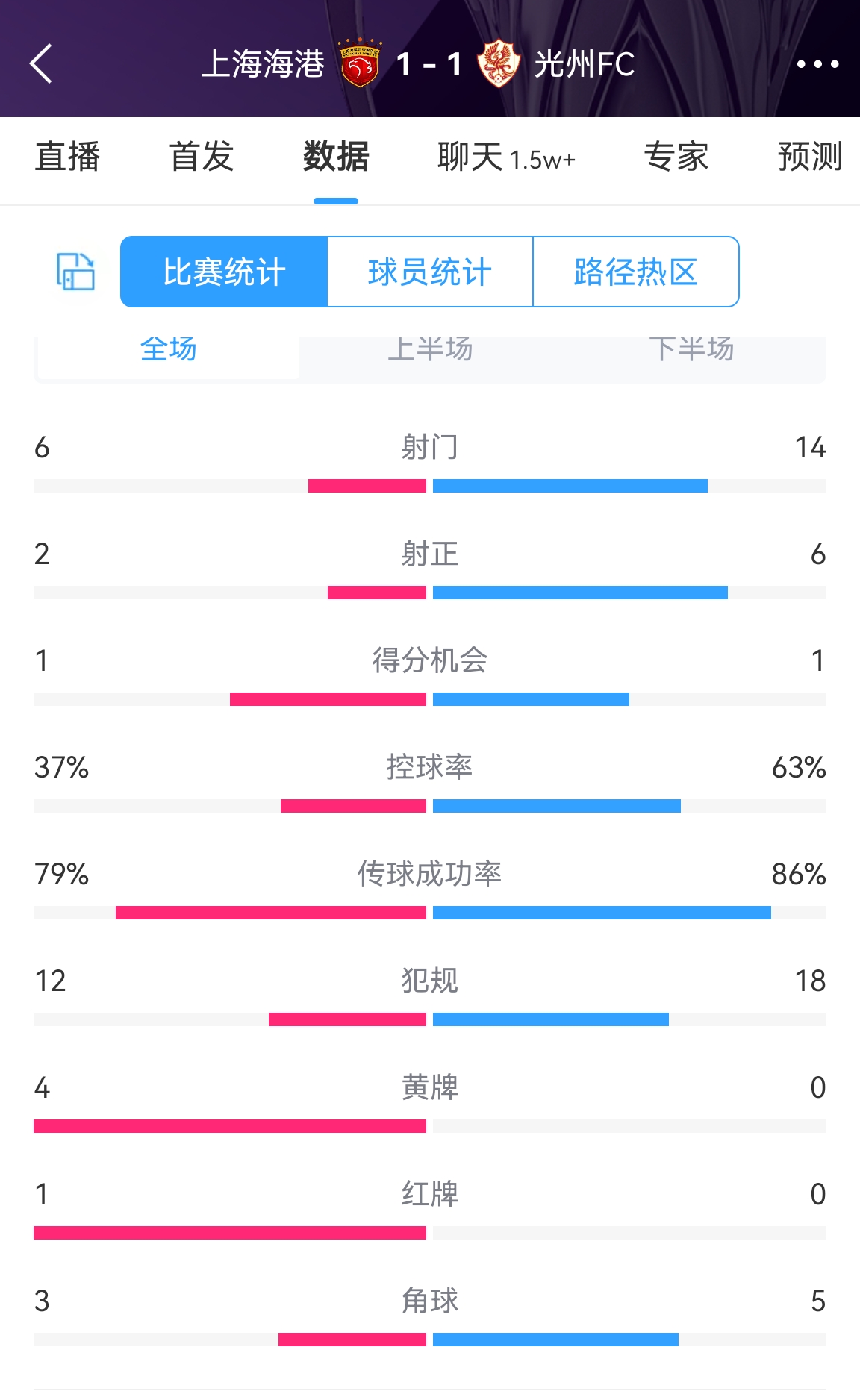Image resolution: width=860 pixels, height=1400 pixels.
Task: Switch to the 直播 tab
Action: tap(67, 157)
